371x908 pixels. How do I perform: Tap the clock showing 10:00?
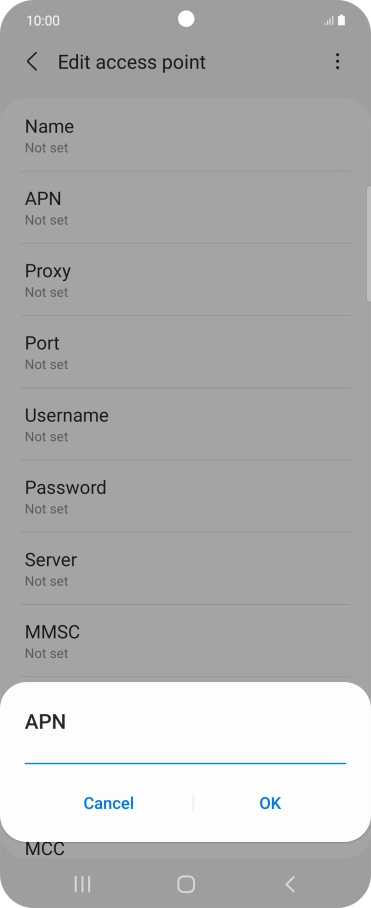[43, 21]
